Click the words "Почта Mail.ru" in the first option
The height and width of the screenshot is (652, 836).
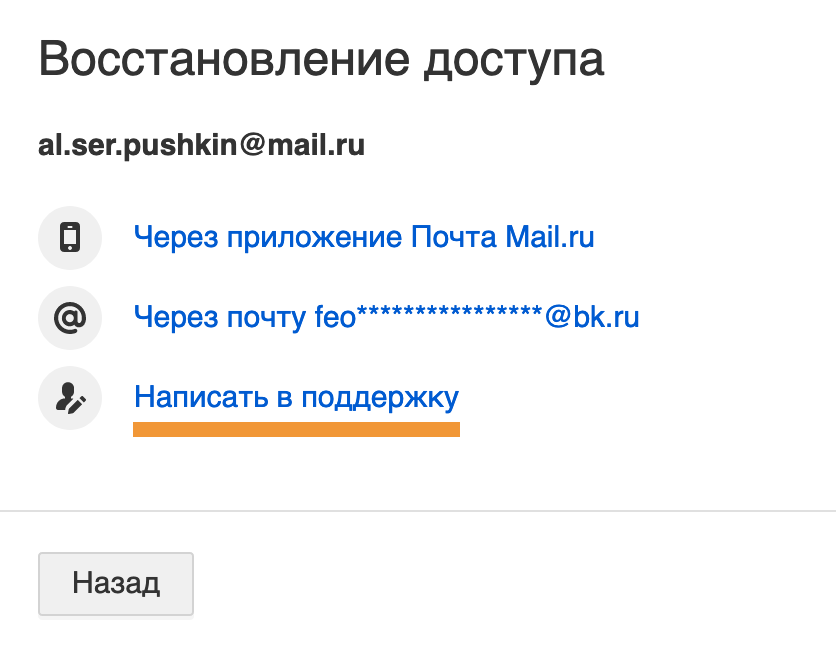pyautogui.click(x=502, y=237)
